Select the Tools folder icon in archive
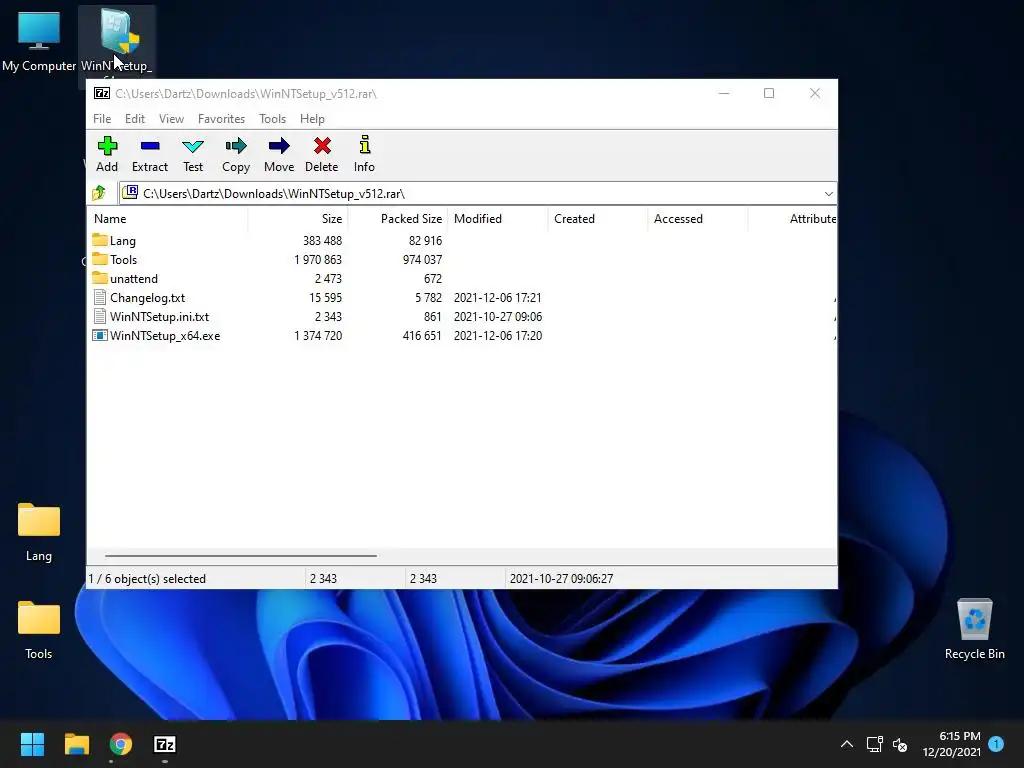The height and width of the screenshot is (768, 1024). [x=100, y=259]
